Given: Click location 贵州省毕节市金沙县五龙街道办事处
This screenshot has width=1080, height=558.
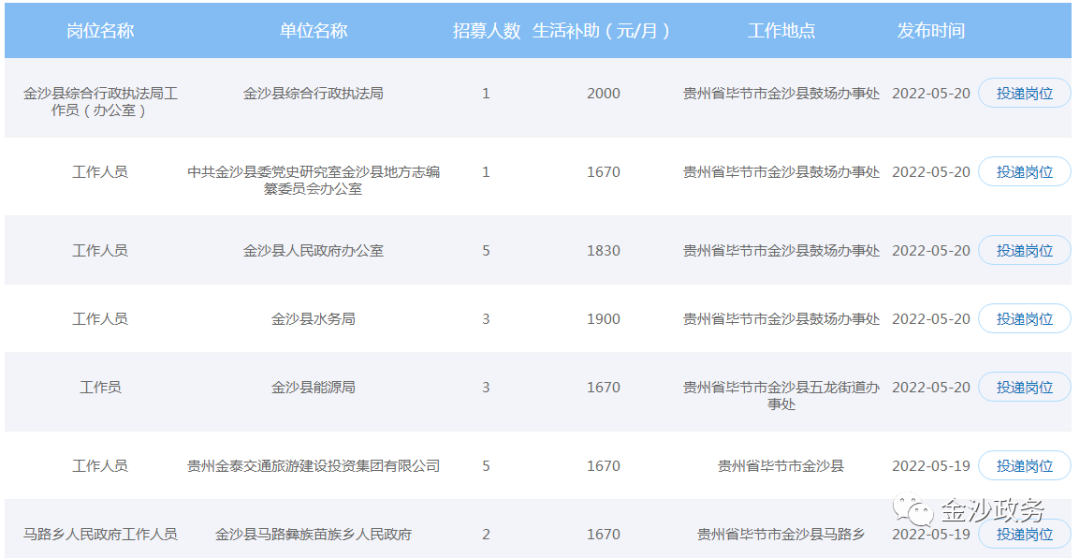Looking at the screenshot, I should click(x=781, y=395).
